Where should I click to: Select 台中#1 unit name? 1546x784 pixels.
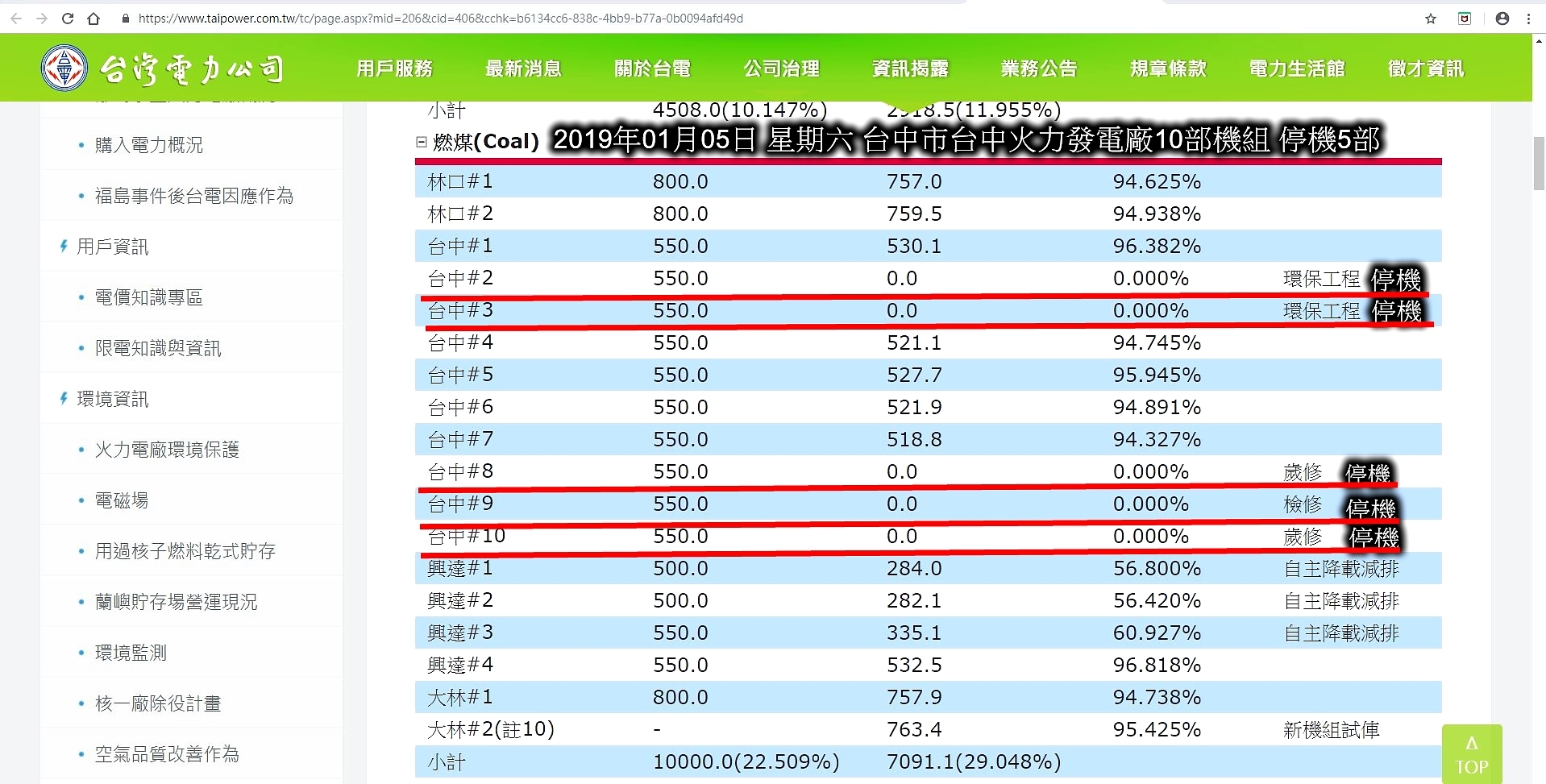click(x=460, y=246)
